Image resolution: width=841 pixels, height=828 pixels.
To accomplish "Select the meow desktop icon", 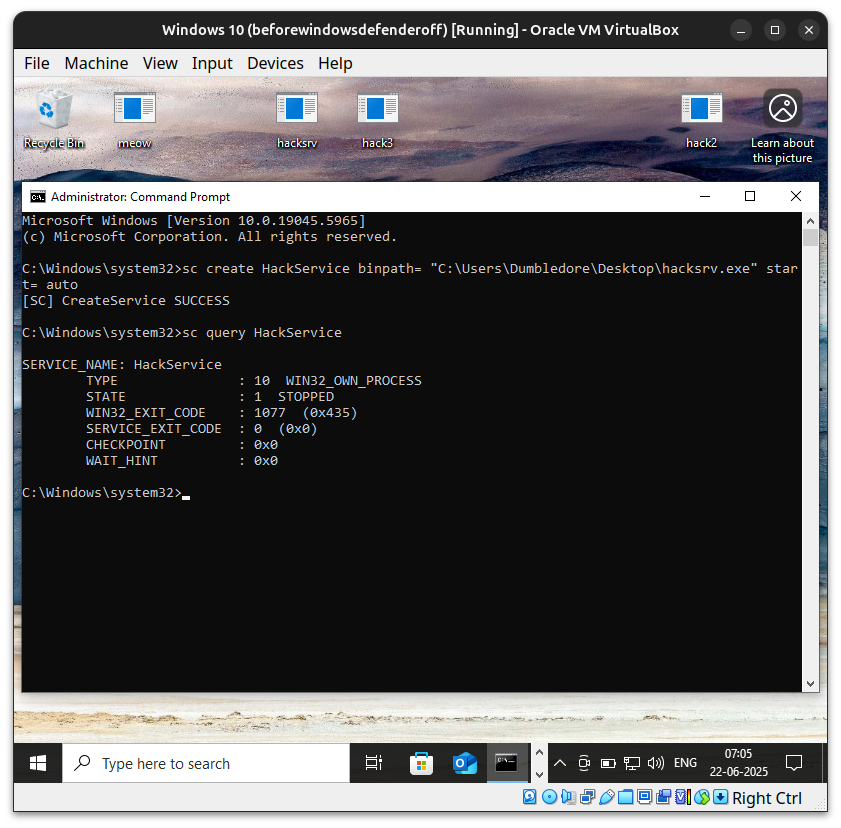I will [135, 119].
